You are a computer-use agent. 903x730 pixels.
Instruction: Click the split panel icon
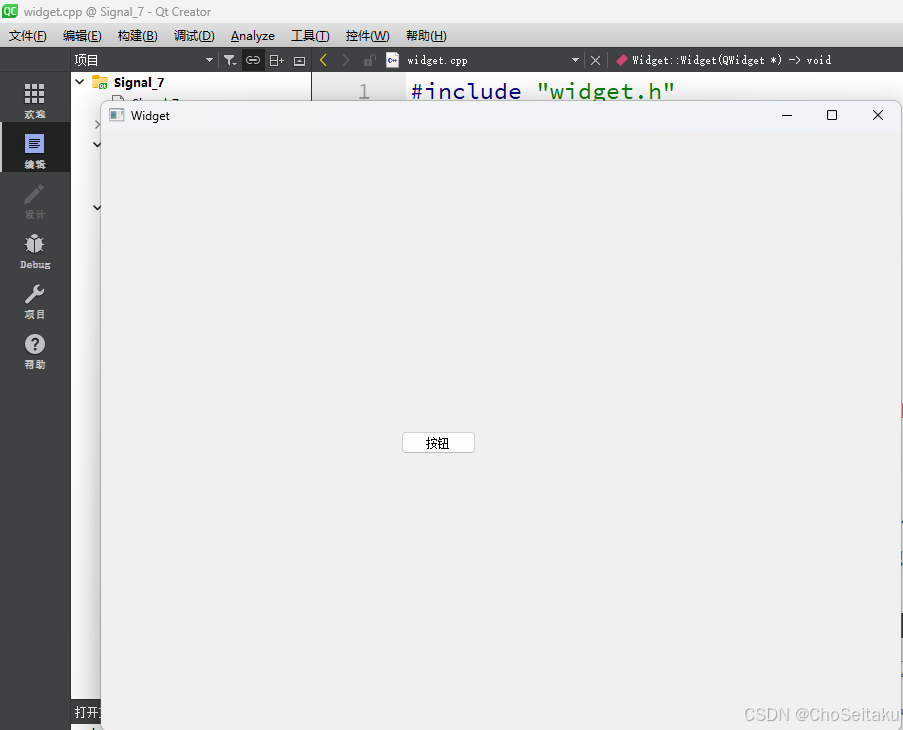[276, 60]
